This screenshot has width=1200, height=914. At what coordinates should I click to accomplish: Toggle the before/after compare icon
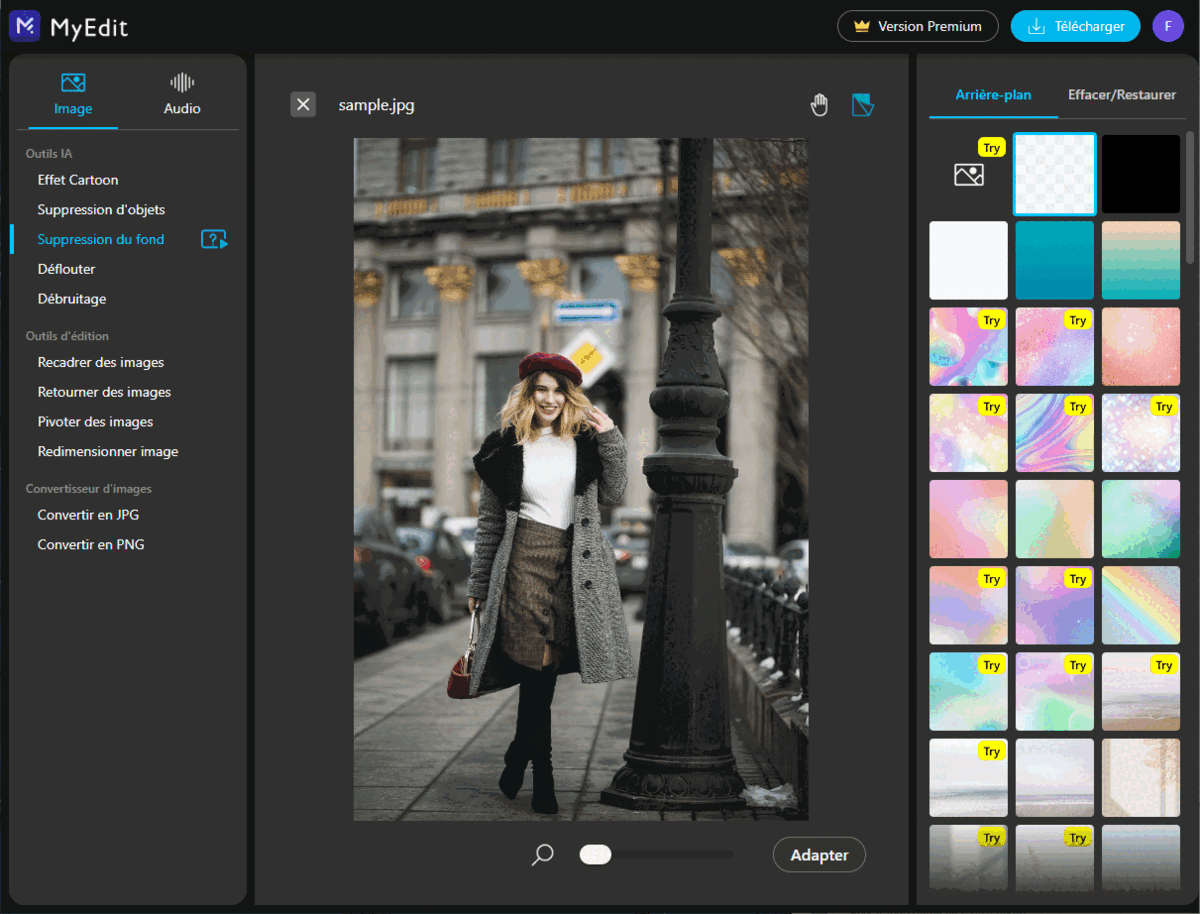pyautogui.click(x=863, y=105)
